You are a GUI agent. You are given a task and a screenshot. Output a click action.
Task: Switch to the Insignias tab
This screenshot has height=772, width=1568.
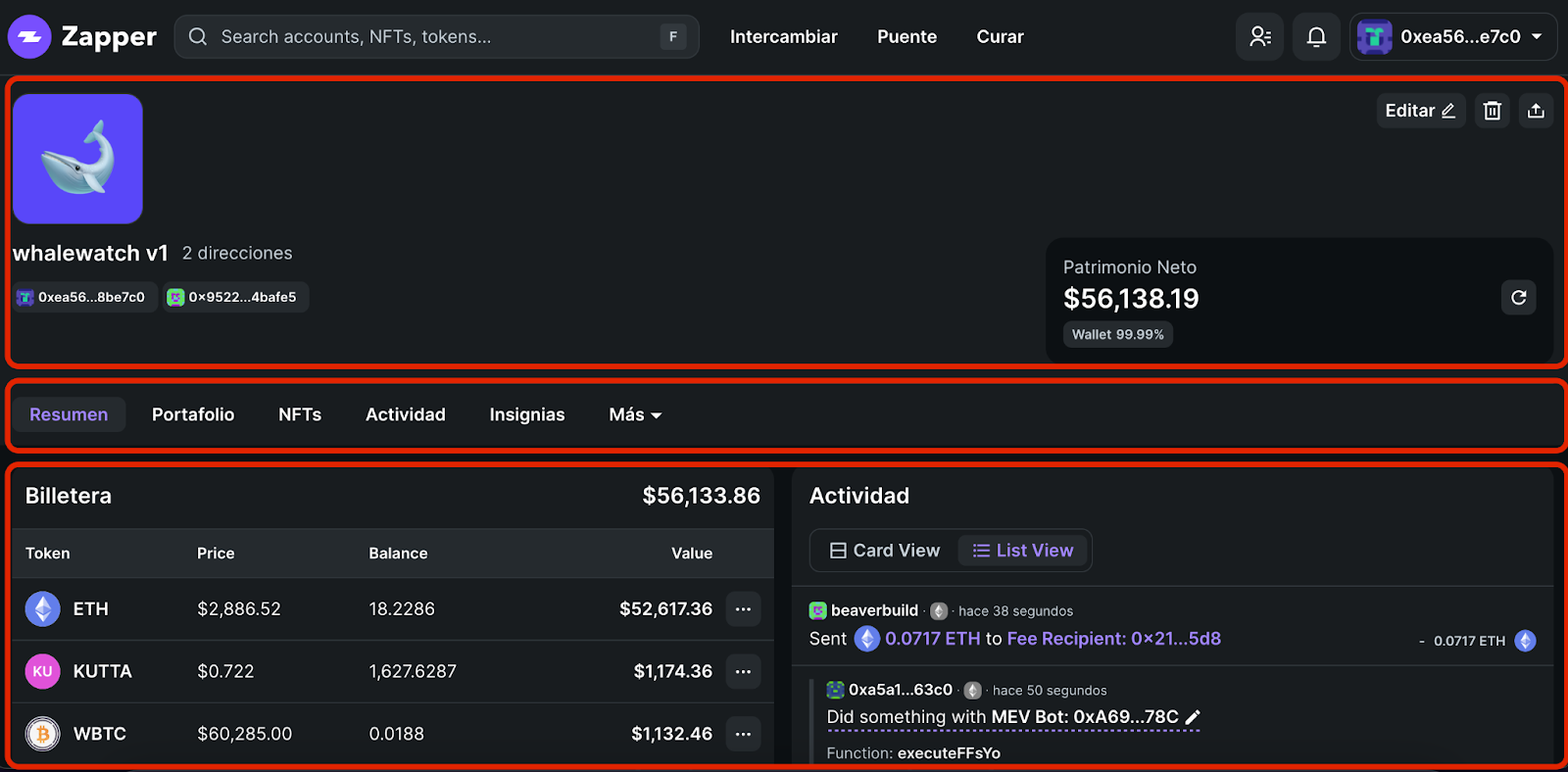[527, 414]
